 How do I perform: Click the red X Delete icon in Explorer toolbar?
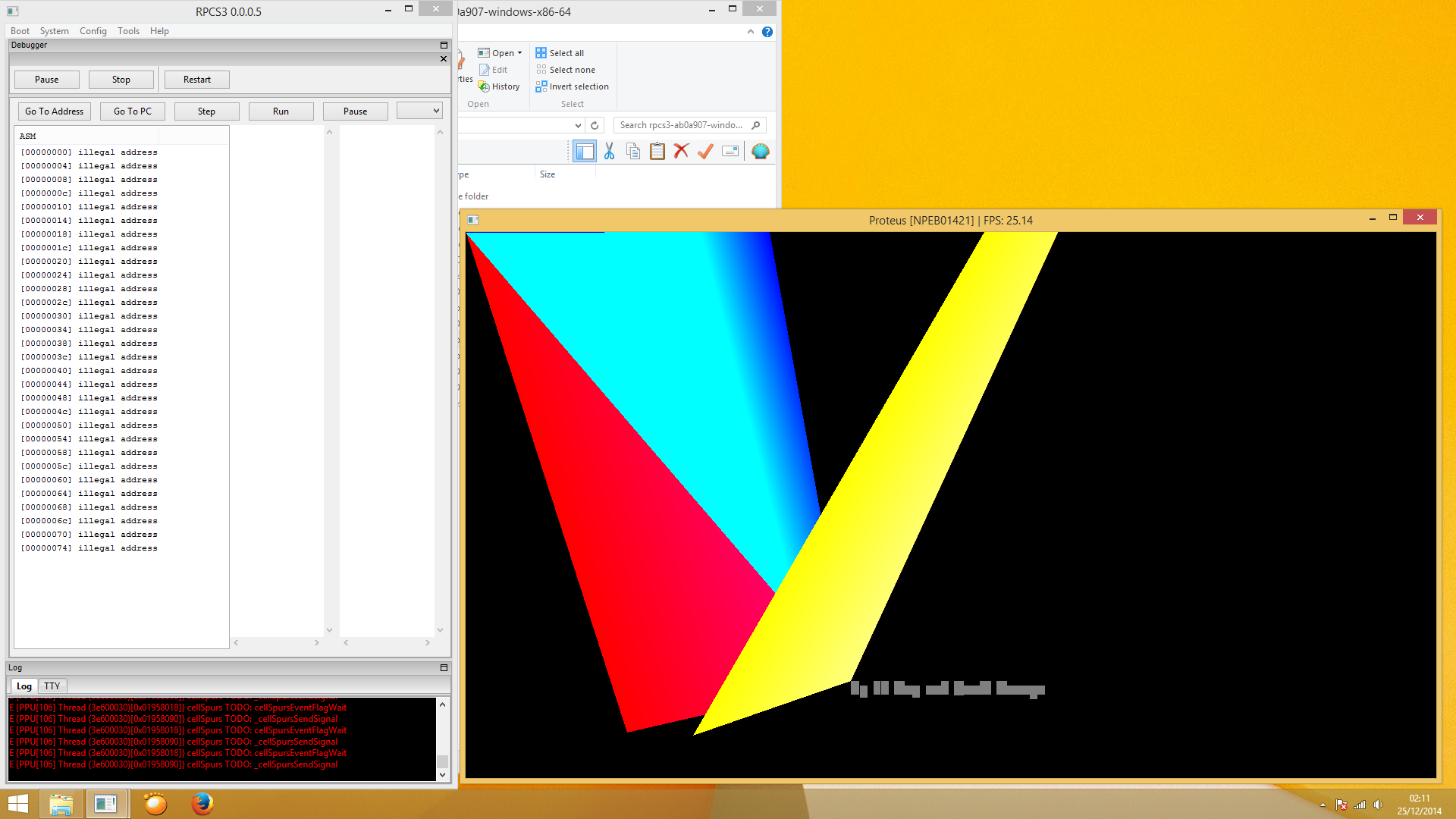click(x=681, y=152)
